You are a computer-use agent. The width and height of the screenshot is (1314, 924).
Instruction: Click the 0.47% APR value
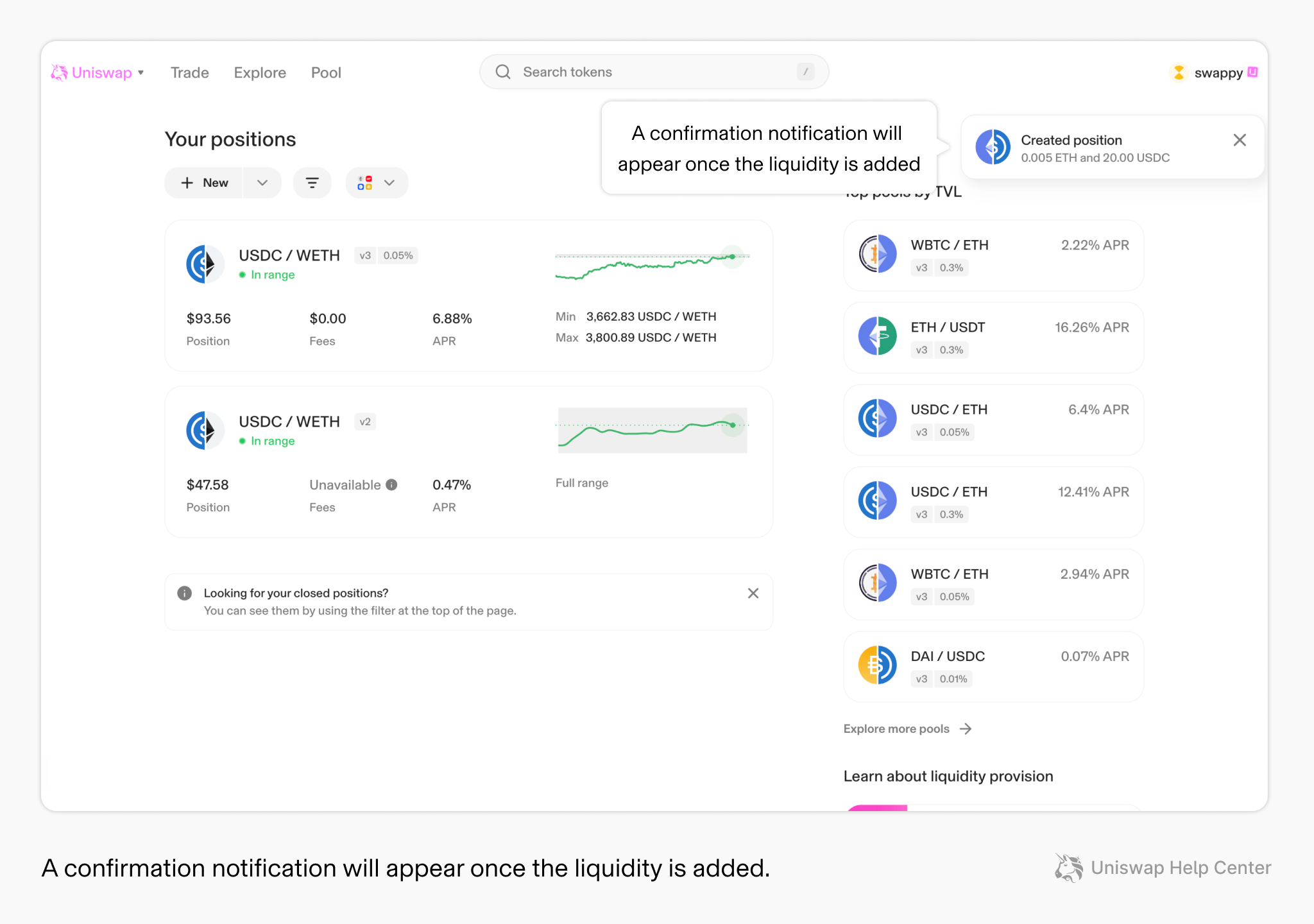click(452, 484)
